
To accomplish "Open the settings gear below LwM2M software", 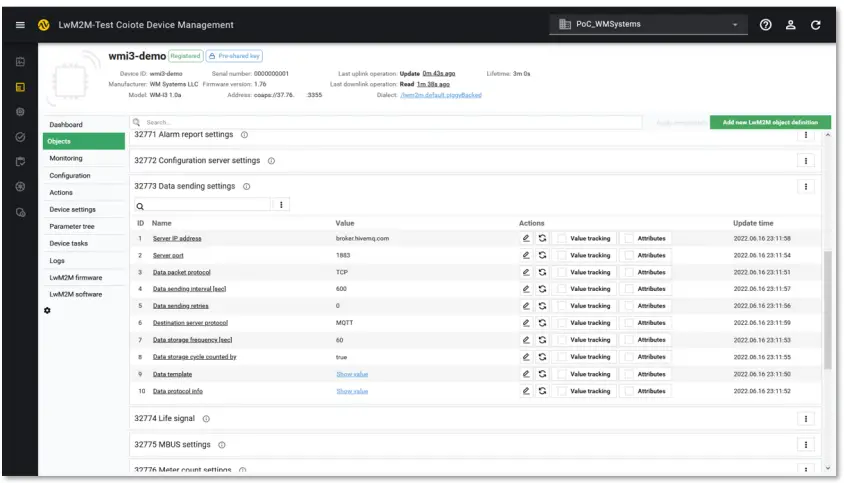I will pyautogui.click(x=48, y=310).
